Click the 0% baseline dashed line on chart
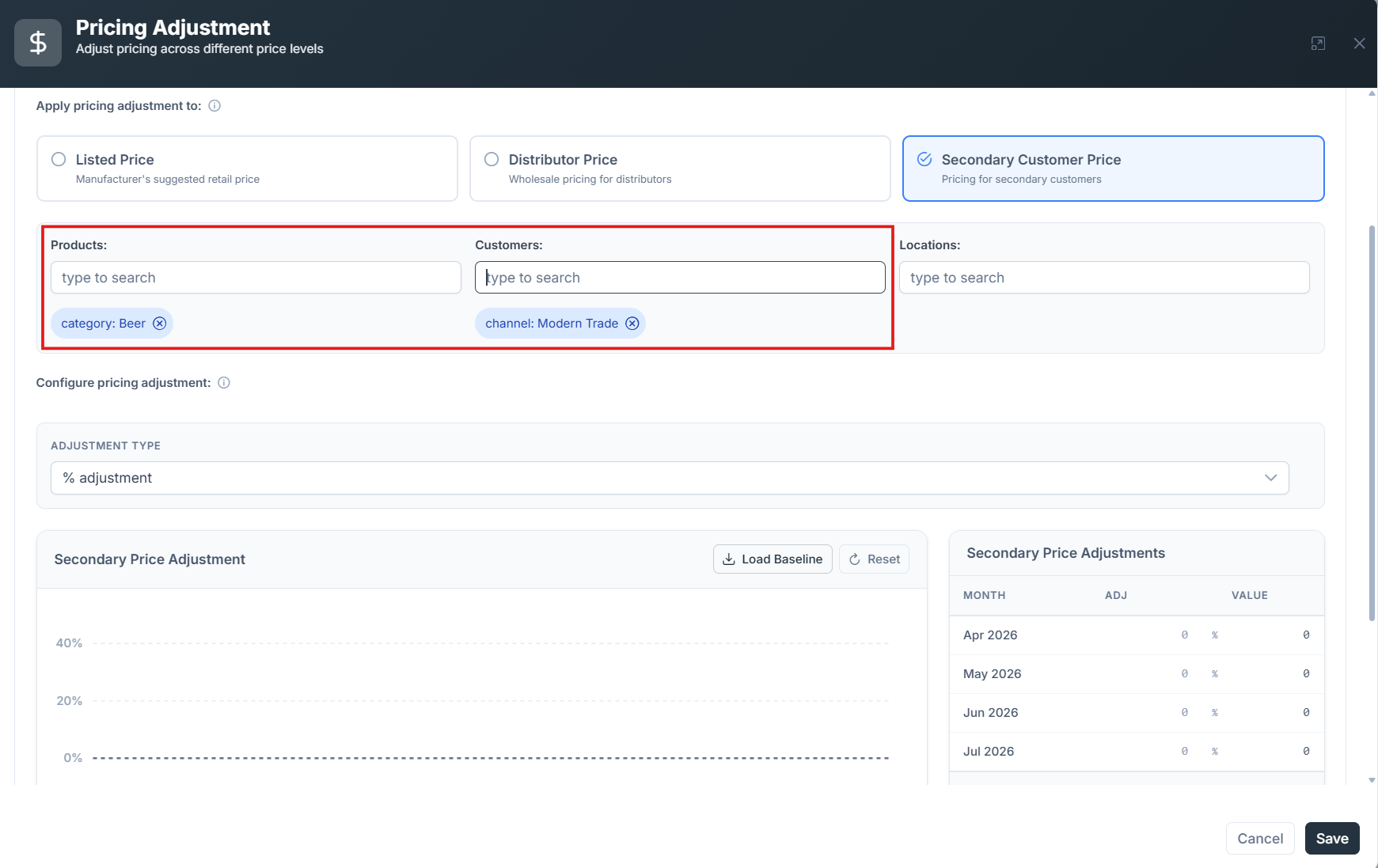This screenshot has width=1378, height=868. click(x=491, y=758)
